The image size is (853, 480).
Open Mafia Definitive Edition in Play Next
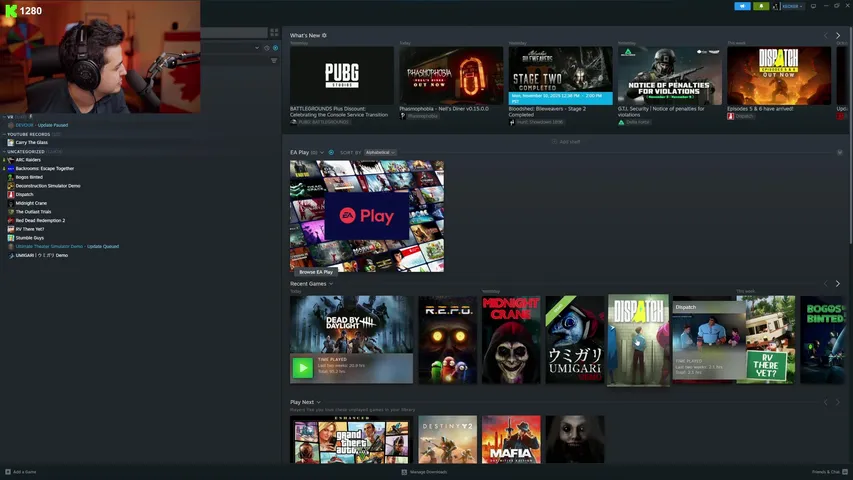click(511, 440)
